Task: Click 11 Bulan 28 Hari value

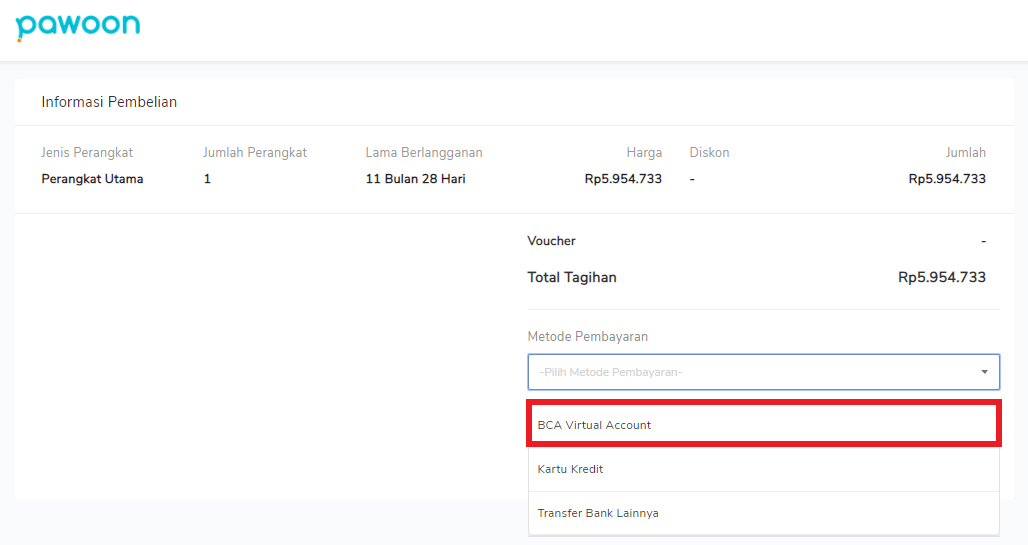Action: click(415, 178)
